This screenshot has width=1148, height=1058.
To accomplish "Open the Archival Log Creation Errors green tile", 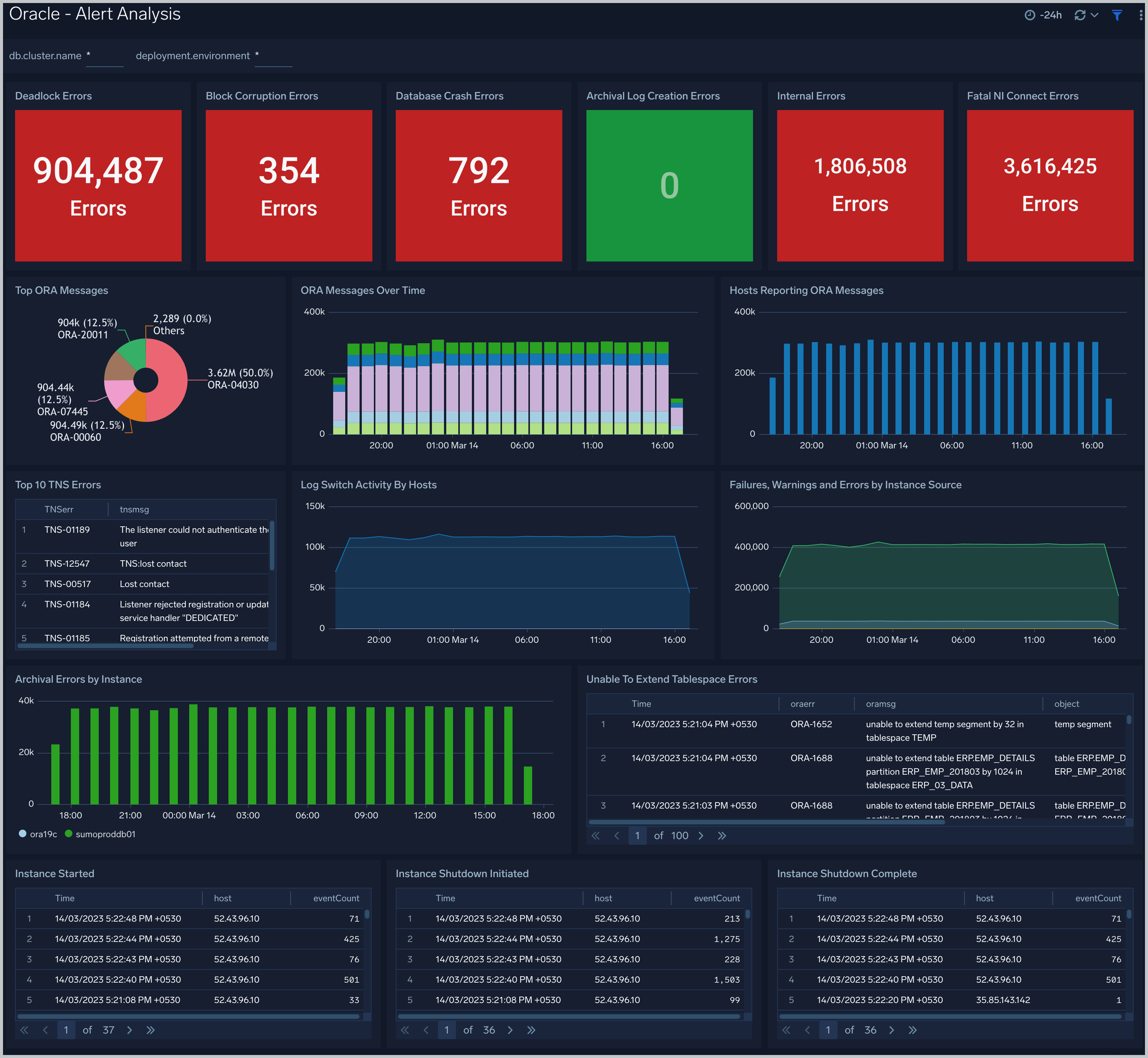I will (669, 185).
